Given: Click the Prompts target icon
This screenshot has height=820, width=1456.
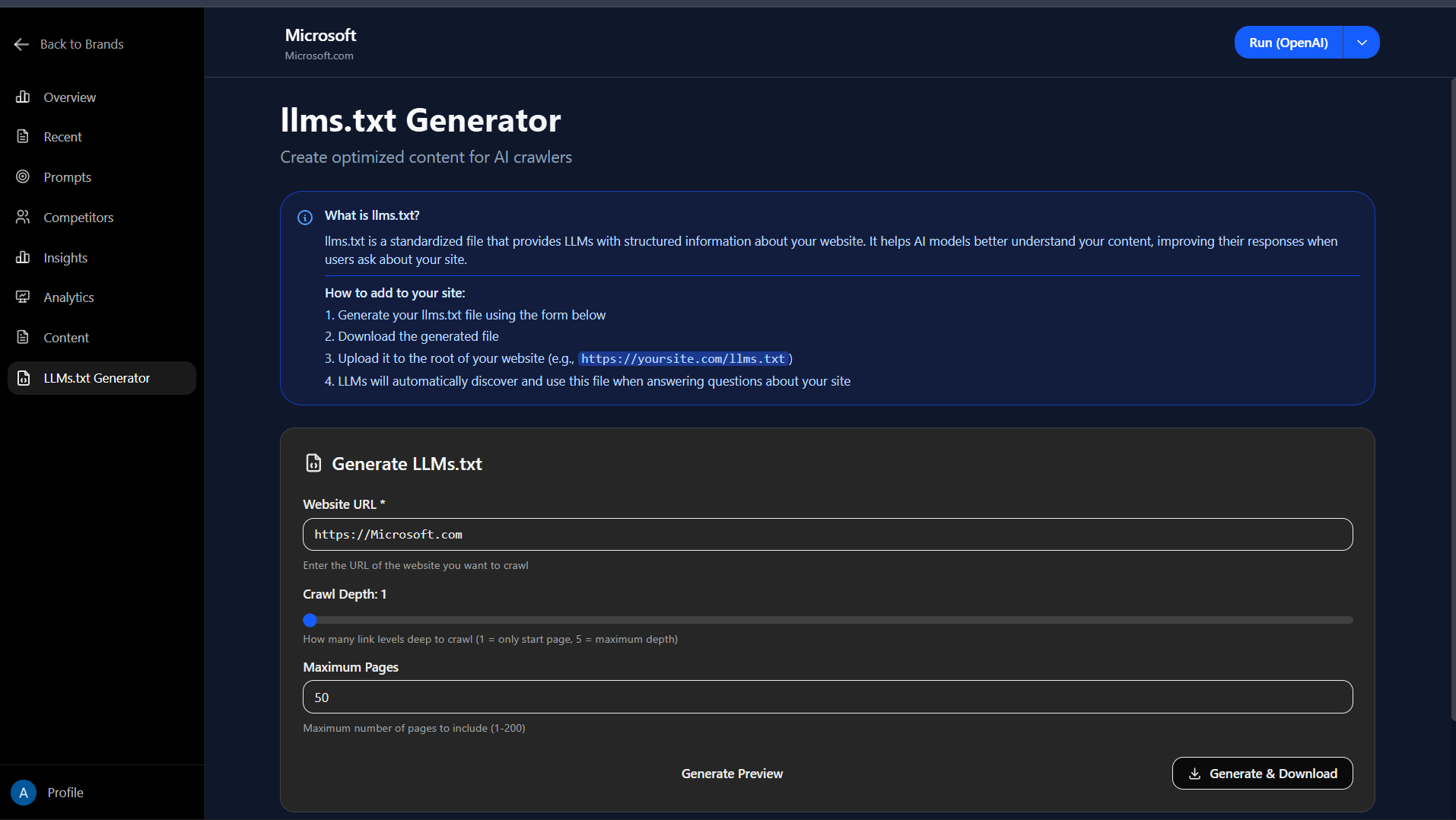Looking at the screenshot, I should [23, 176].
